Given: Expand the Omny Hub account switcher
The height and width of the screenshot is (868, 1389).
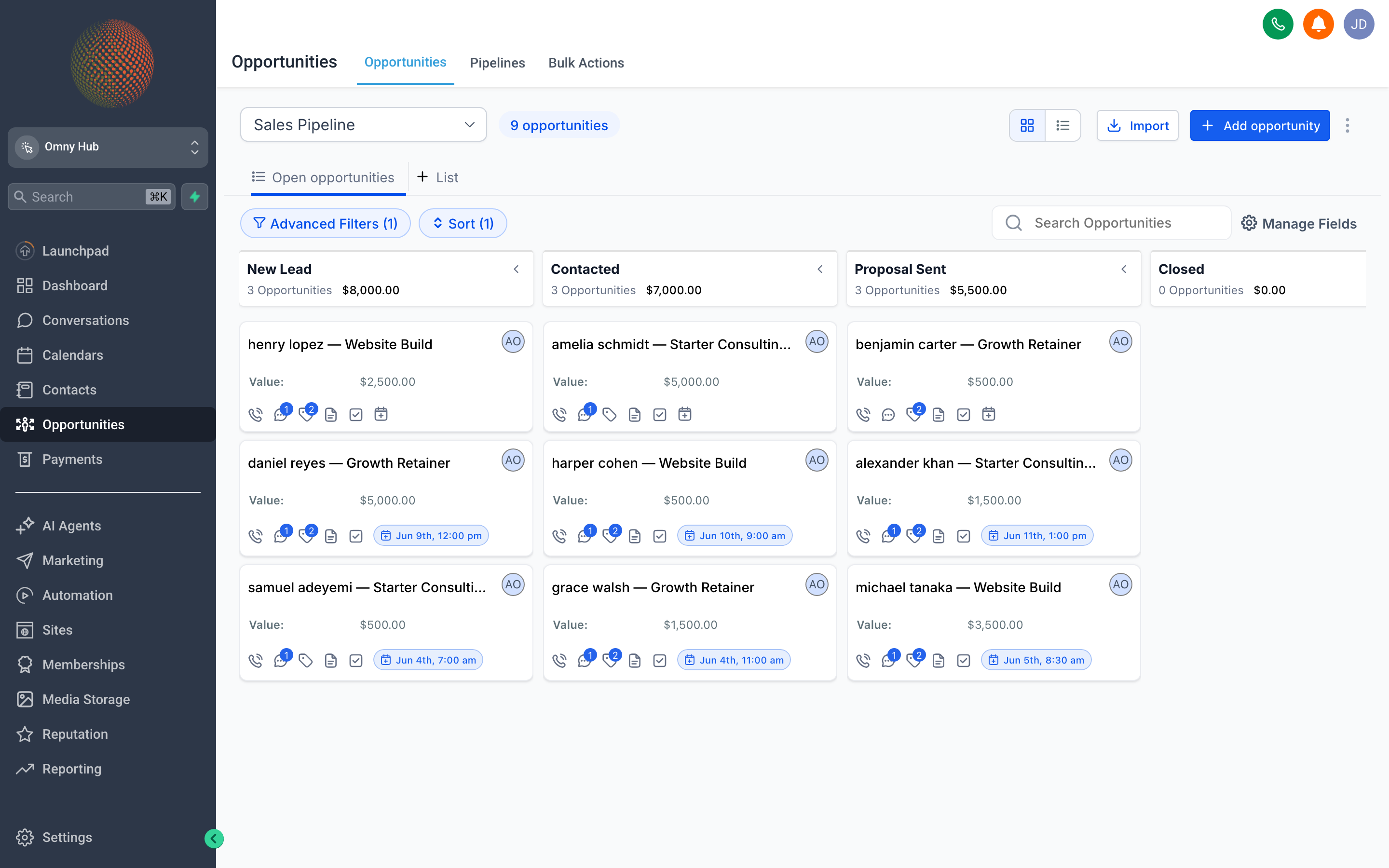Looking at the screenshot, I should pyautogui.click(x=108, y=147).
